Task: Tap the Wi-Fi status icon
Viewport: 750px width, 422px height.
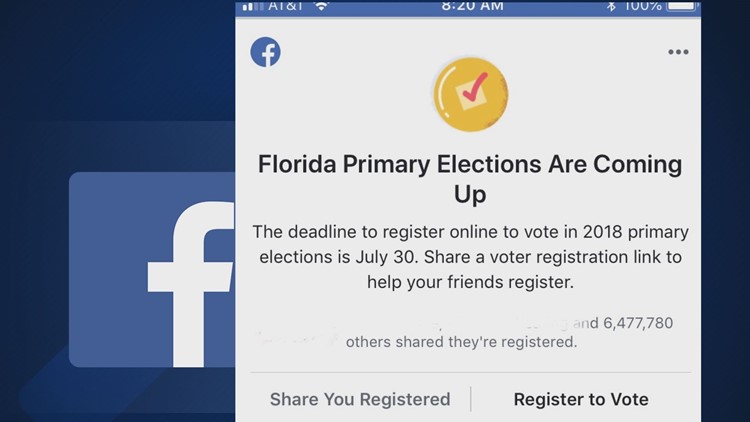Action: tap(321, 6)
